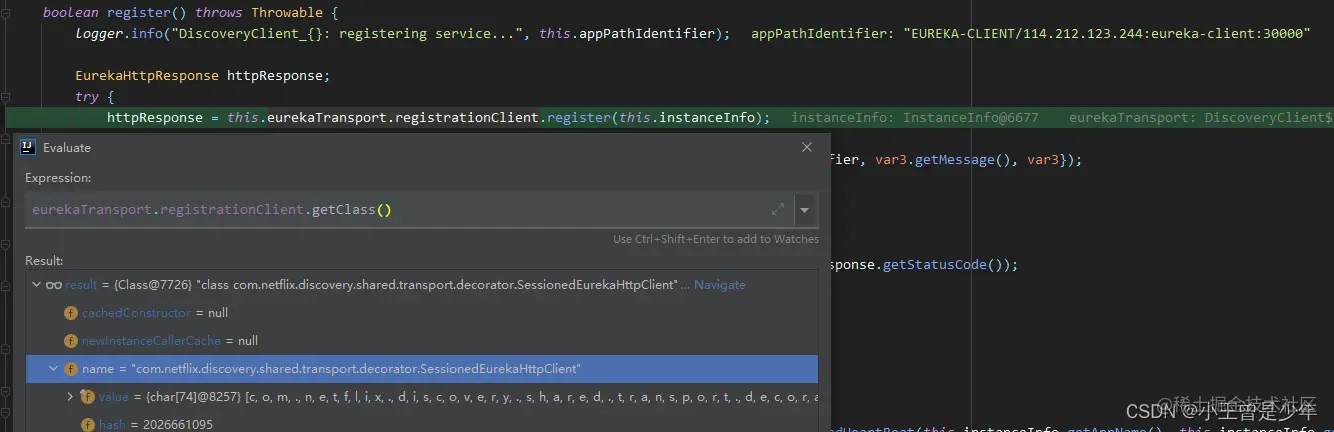The width and height of the screenshot is (1334, 432).
Task: Click the field icon next to cachedConstructor
Action: click(71, 313)
